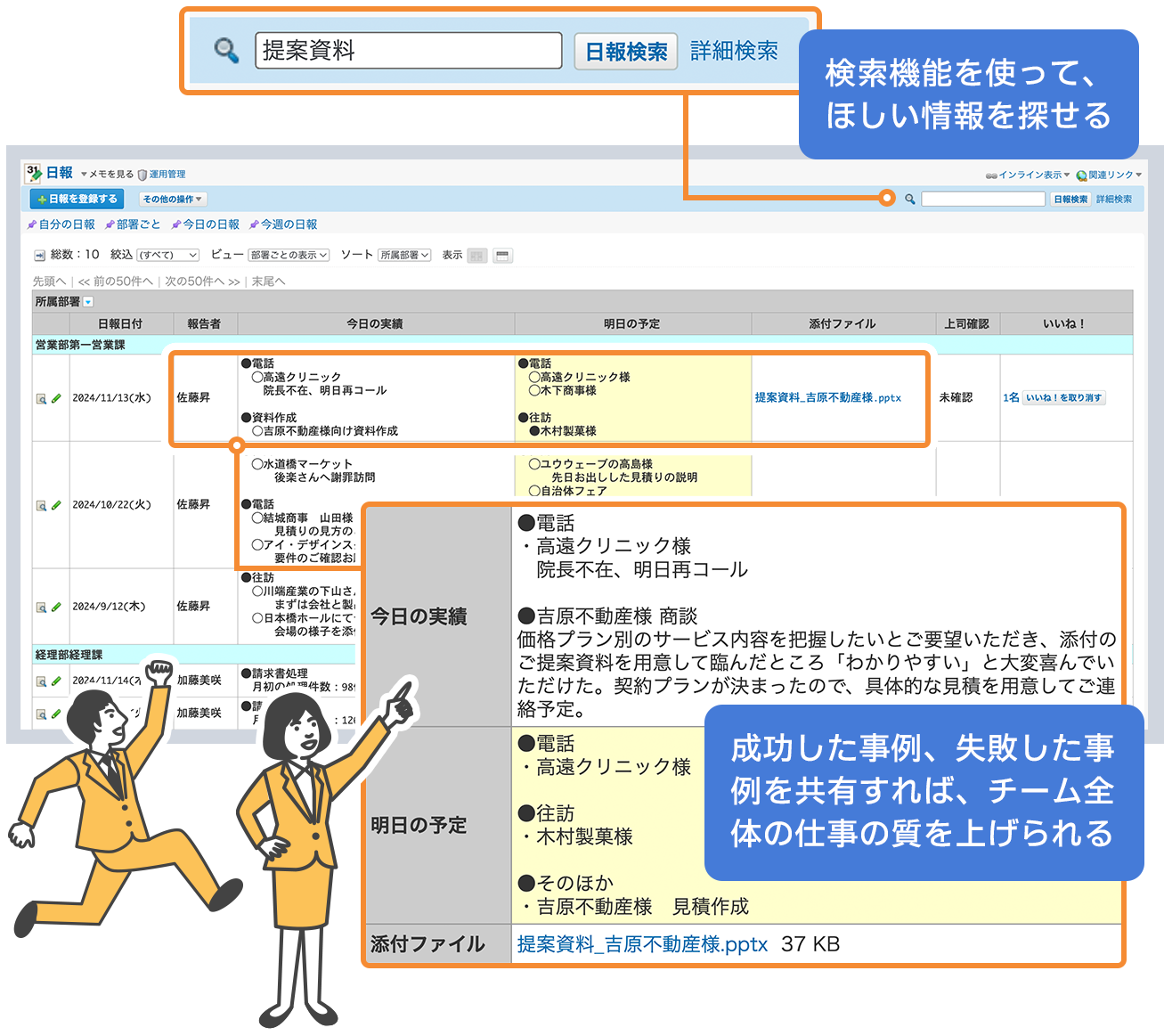Click the magnifier icon beside the small search box
Viewport: 1164px width, 1036px height.
pos(909,200)
